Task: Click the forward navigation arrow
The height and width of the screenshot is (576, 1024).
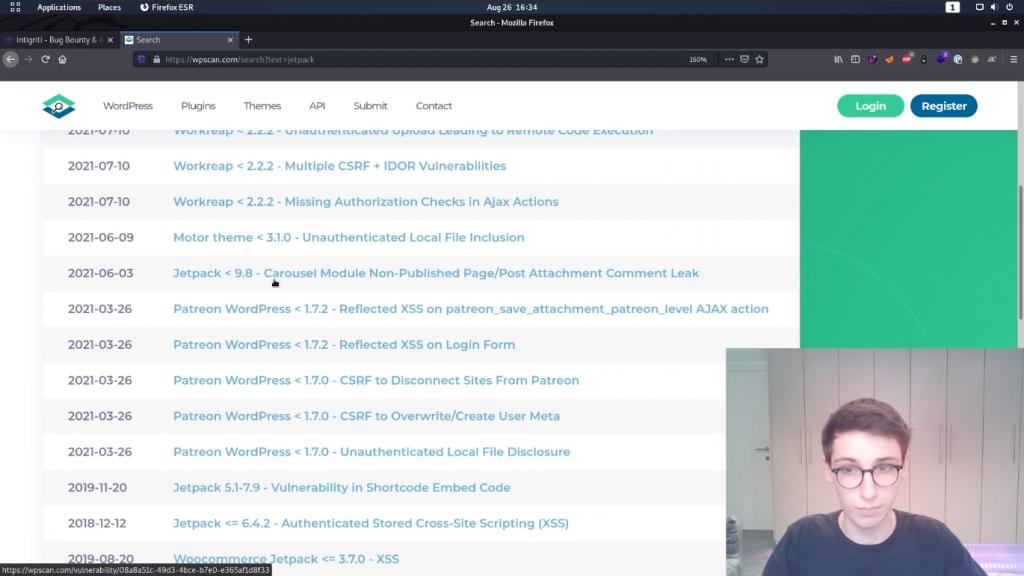Action: 28,59
